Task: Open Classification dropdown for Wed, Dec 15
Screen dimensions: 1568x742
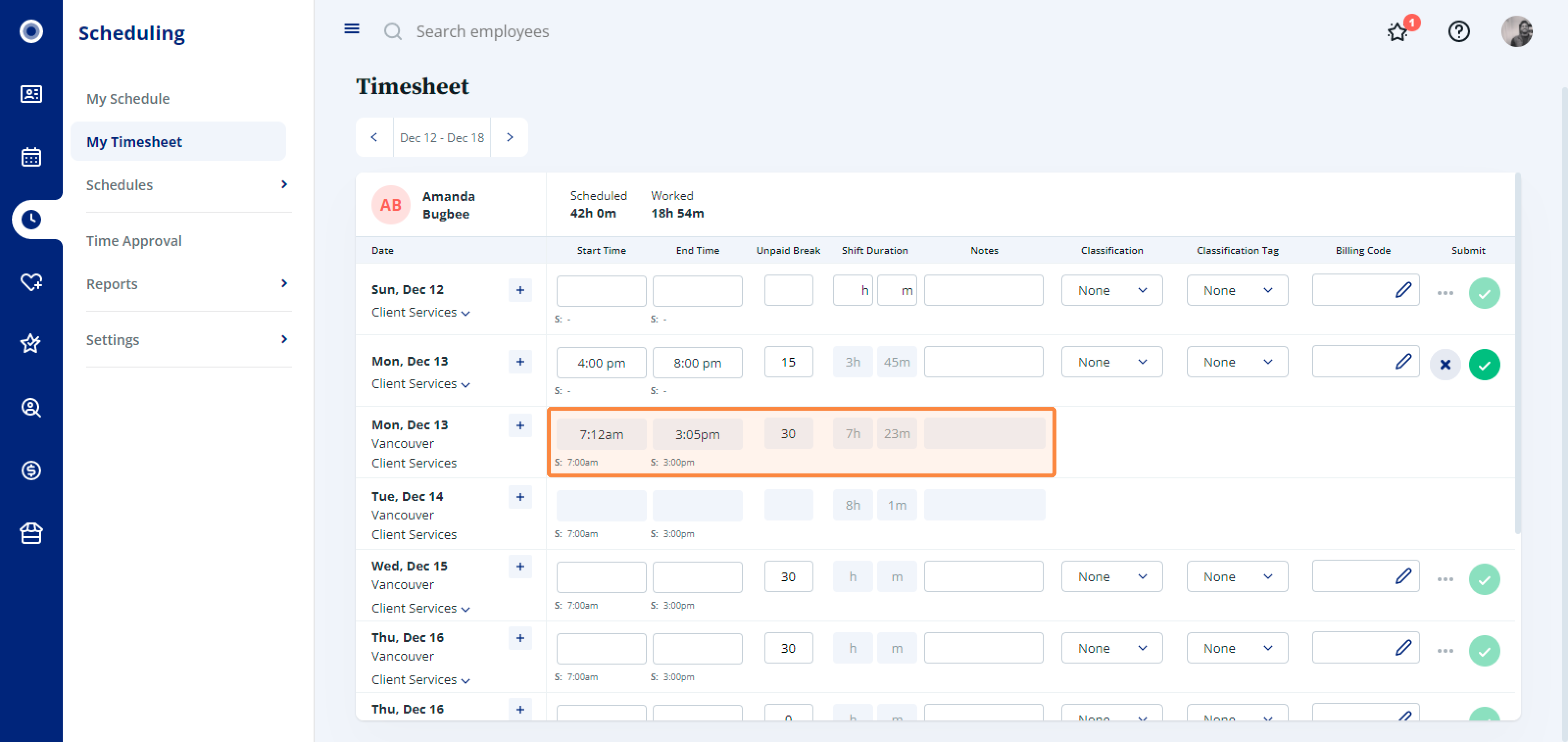Action: point(1111,576)
